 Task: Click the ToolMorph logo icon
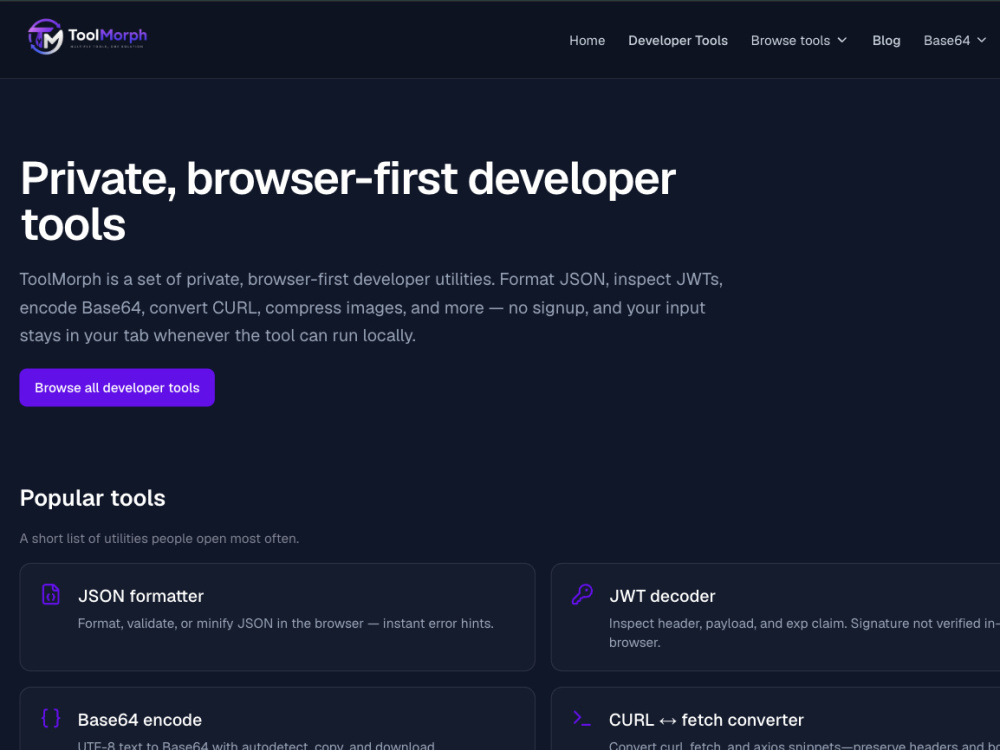tap(45, 36)
